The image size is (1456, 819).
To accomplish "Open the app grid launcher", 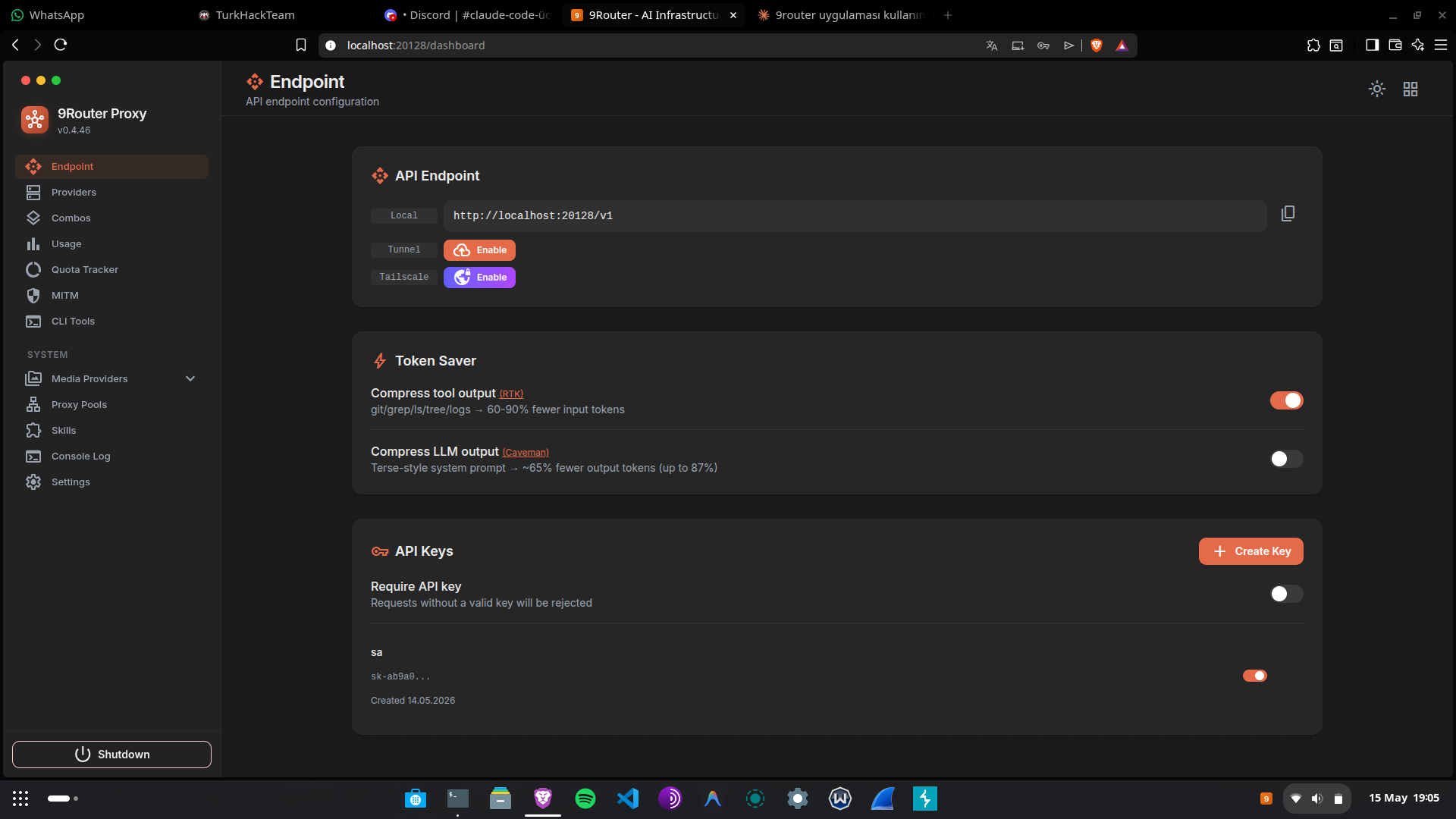I will [x=20, y=799].
